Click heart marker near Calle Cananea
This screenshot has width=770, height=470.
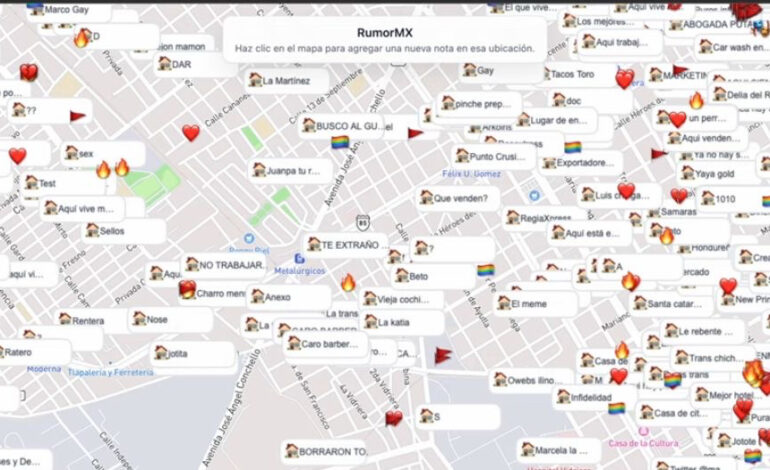tap(191, 133)
